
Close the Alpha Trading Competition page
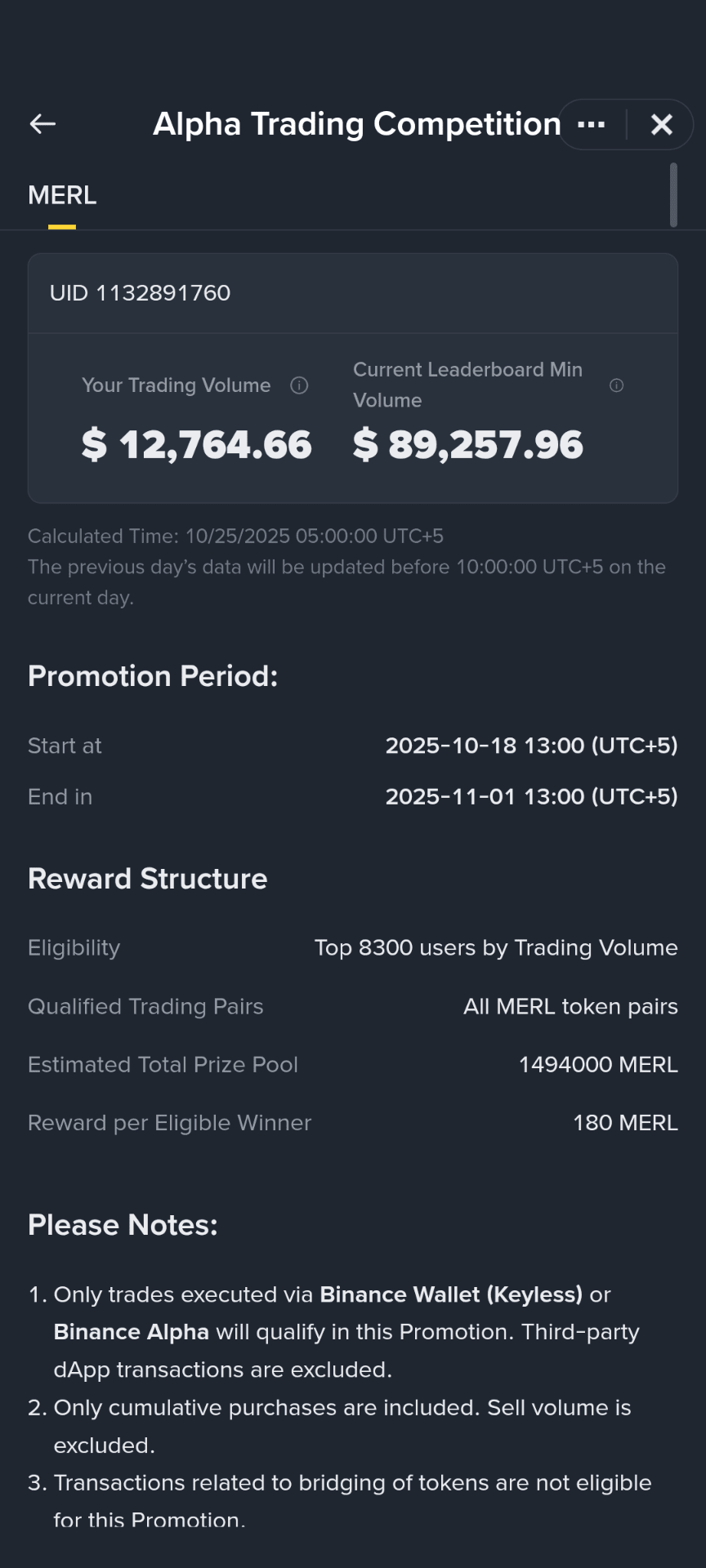[x=662, y=124]
